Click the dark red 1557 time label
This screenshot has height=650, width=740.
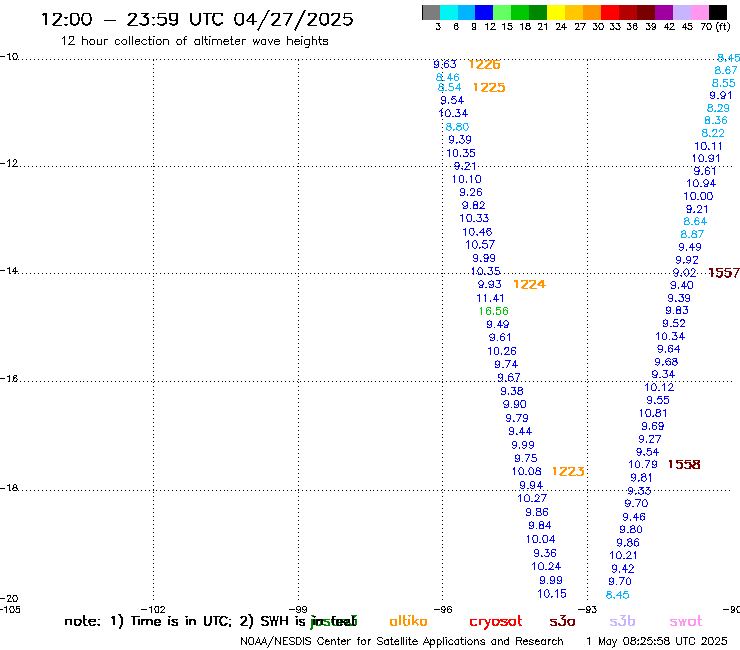(x=724, y=273)
